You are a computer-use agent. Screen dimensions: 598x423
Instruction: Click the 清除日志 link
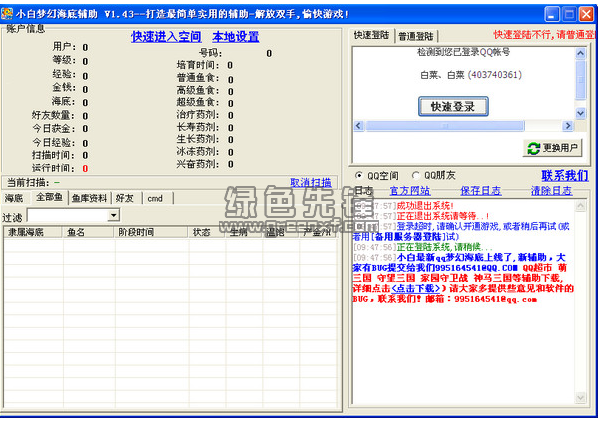click(551, 191)
